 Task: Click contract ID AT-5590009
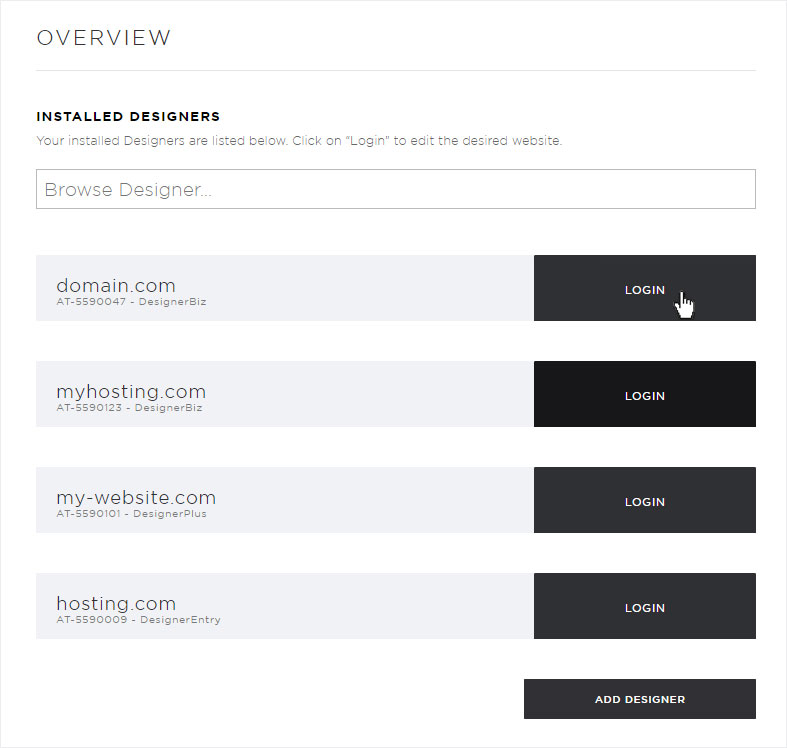(91, 619)
